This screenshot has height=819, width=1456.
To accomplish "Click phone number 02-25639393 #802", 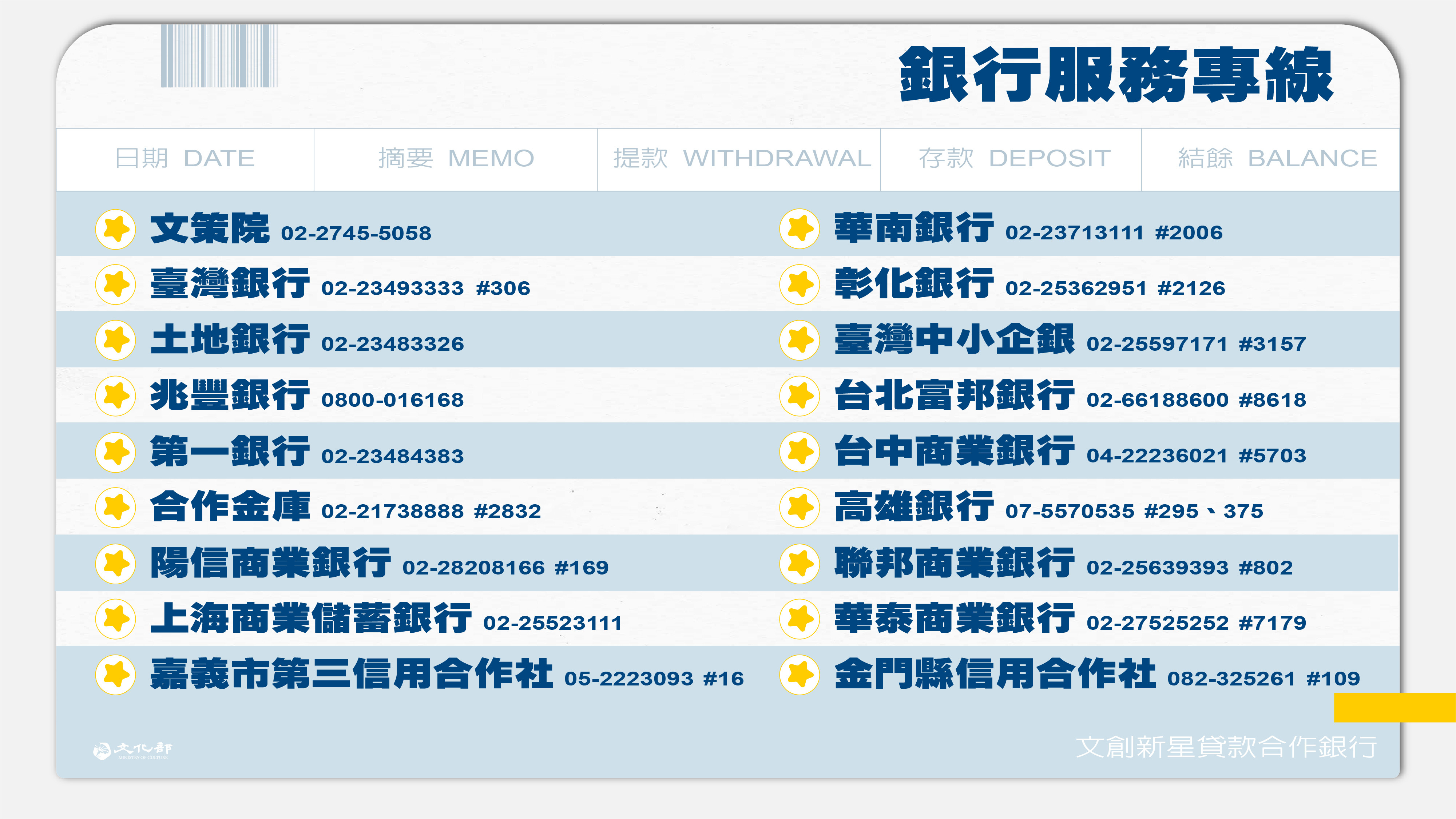I will [x=1190, y=568].
